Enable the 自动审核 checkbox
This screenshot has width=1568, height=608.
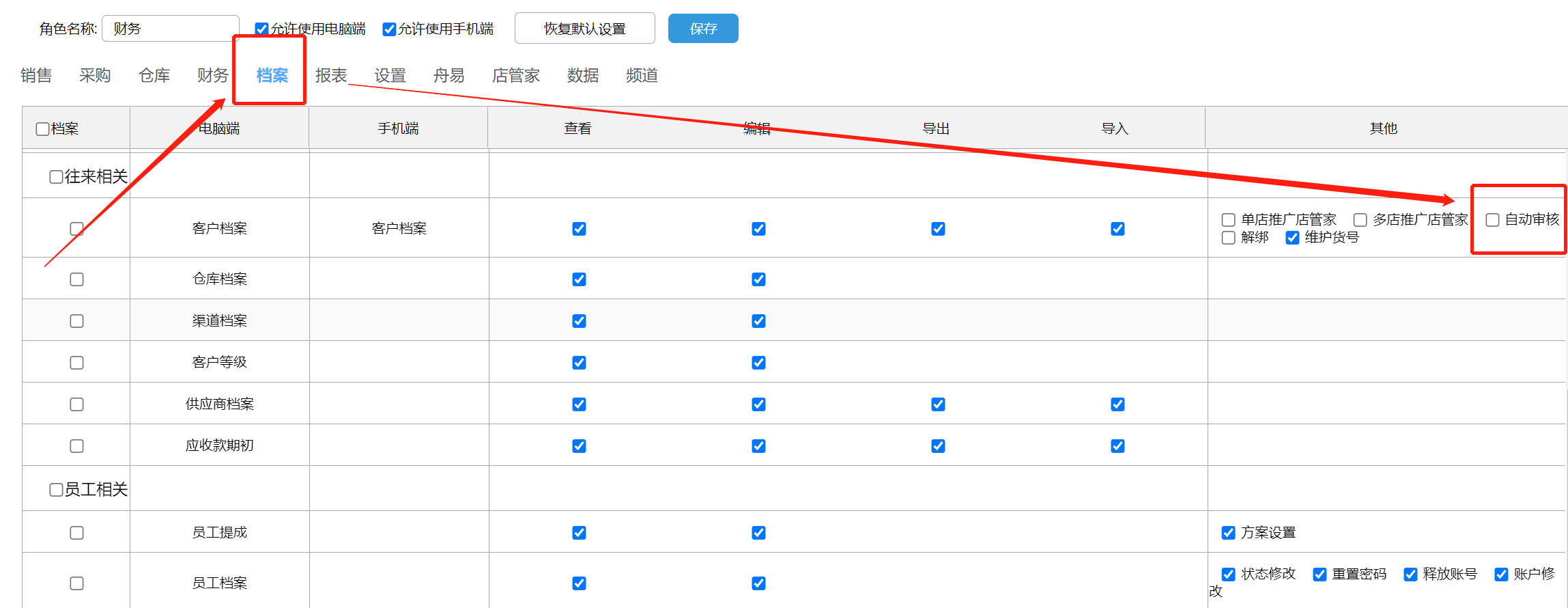(x=1492, y=220)
